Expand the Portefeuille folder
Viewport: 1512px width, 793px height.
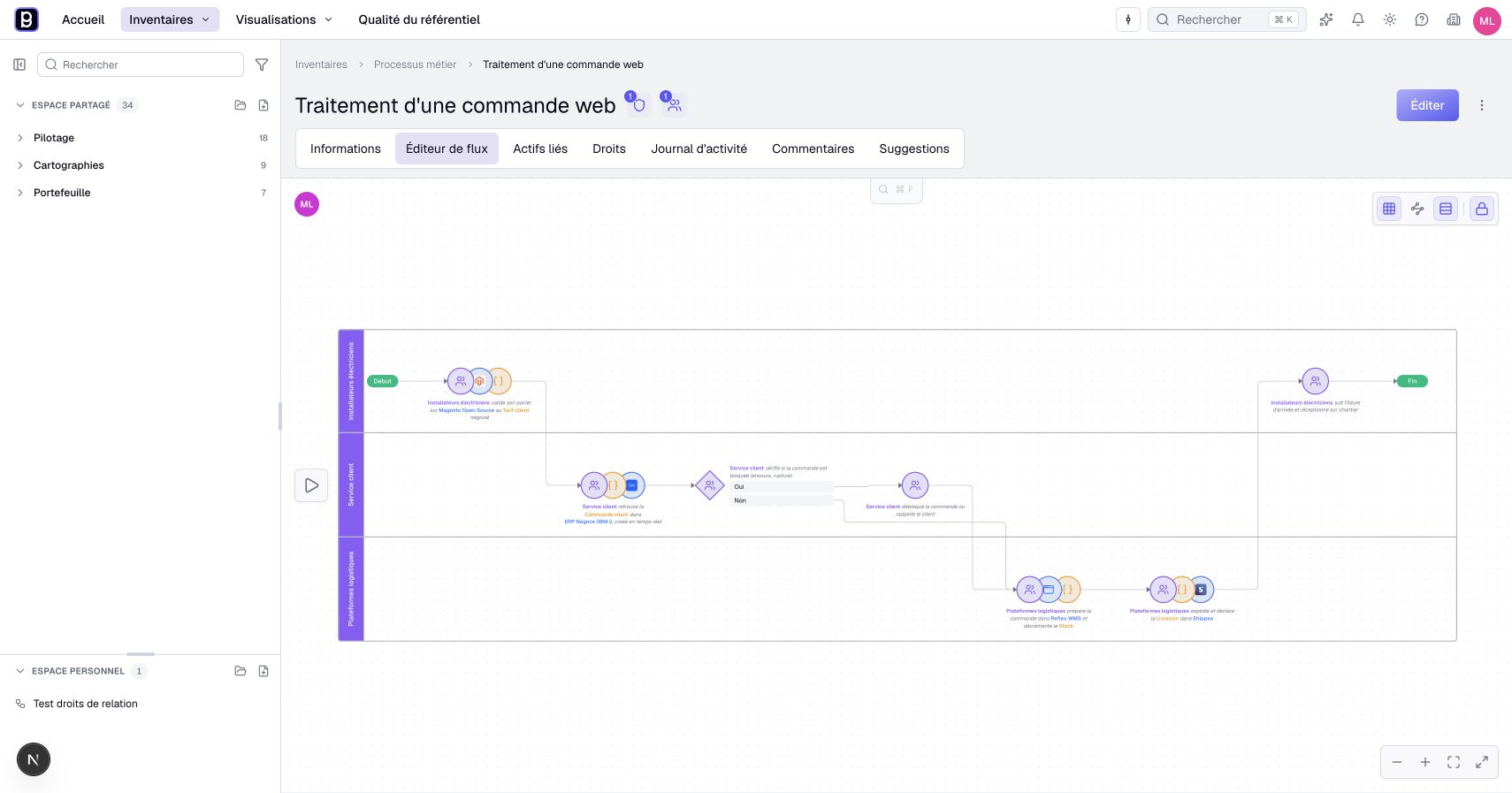20,193
